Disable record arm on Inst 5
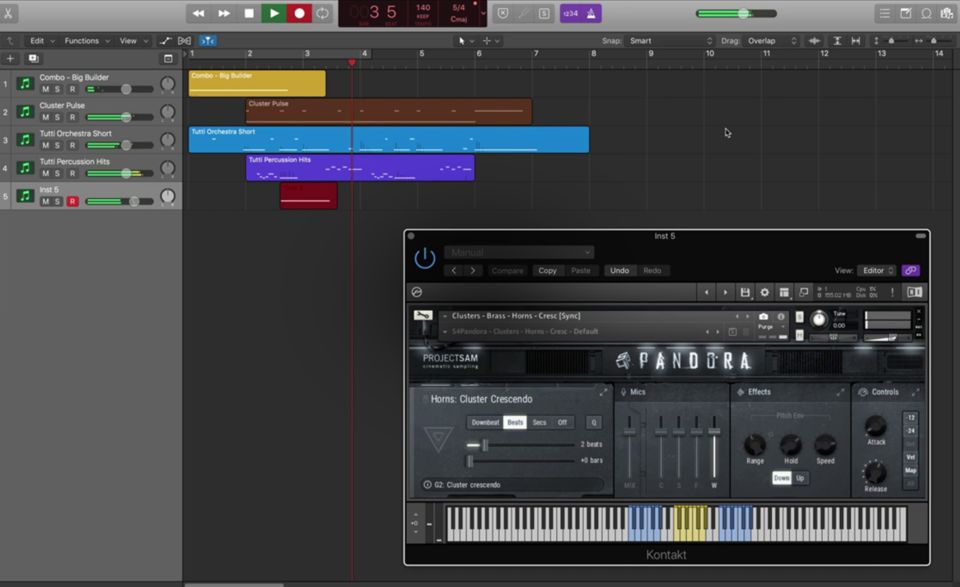The height and width of the screenshot is (587, 960). [x=72, y=201]
